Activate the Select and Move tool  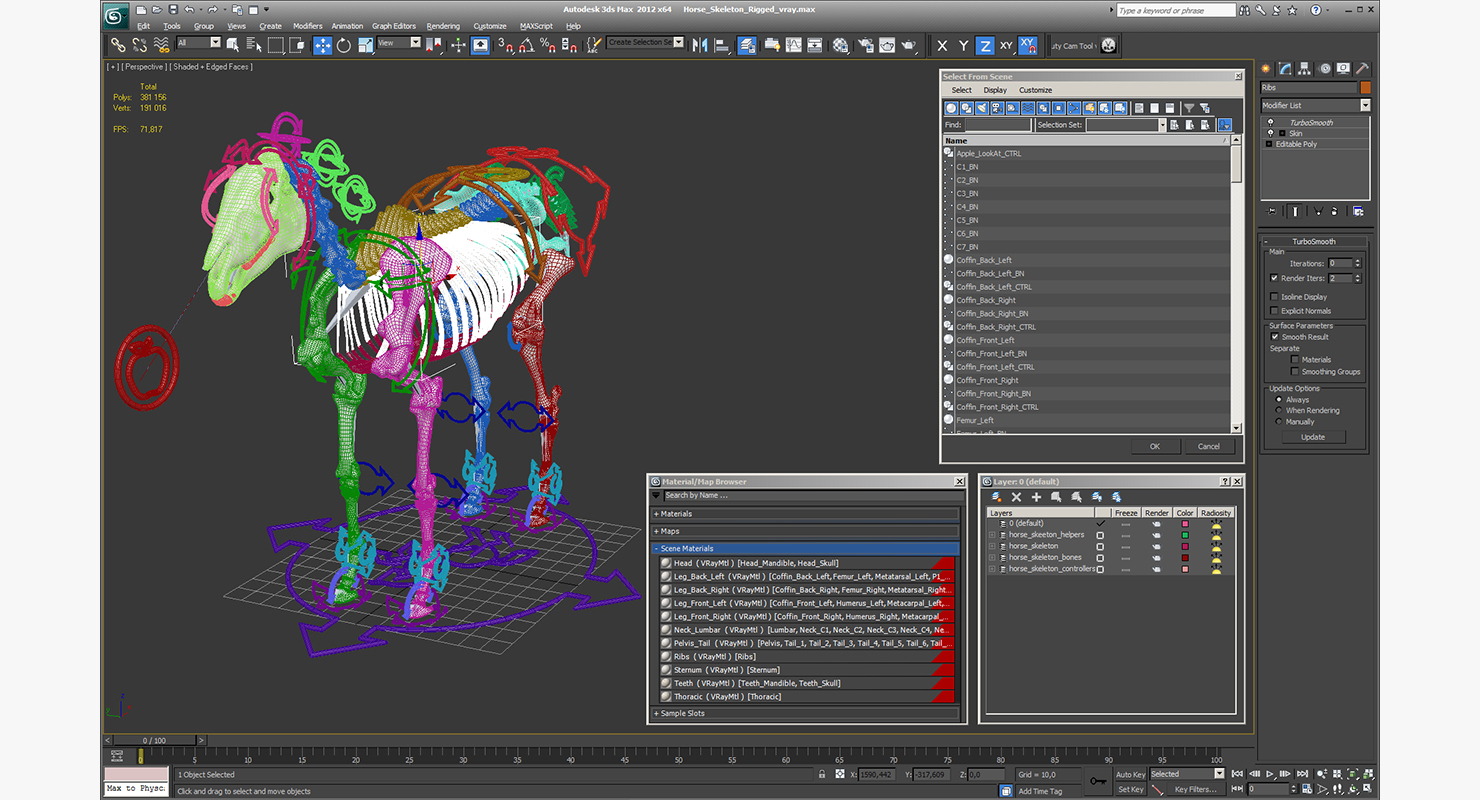pos(322,45)
